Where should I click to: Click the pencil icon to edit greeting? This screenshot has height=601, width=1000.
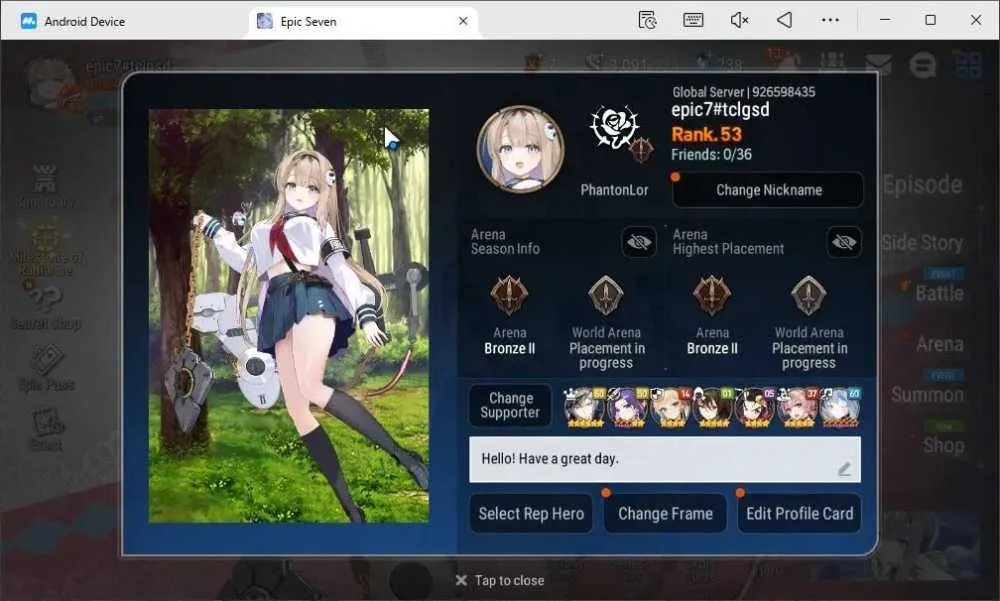[x=844, y=469]
